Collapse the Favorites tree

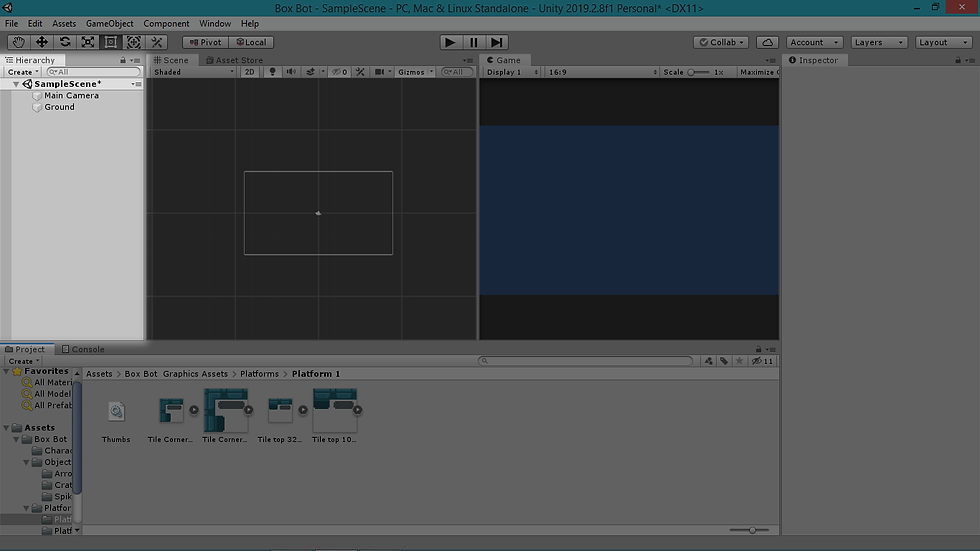pyautogui.click(x=6, y=371)
